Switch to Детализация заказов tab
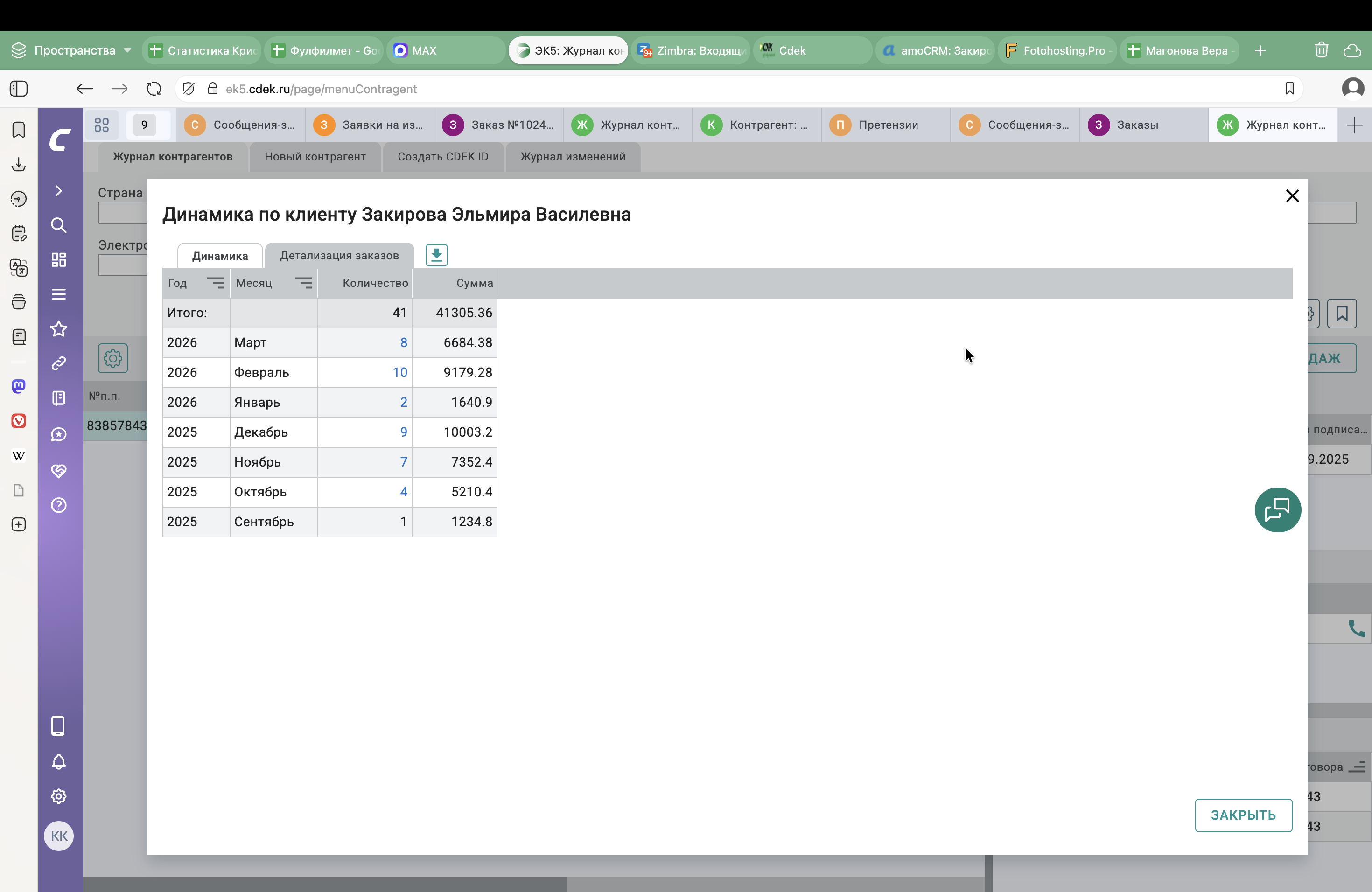 click(339, 256)
